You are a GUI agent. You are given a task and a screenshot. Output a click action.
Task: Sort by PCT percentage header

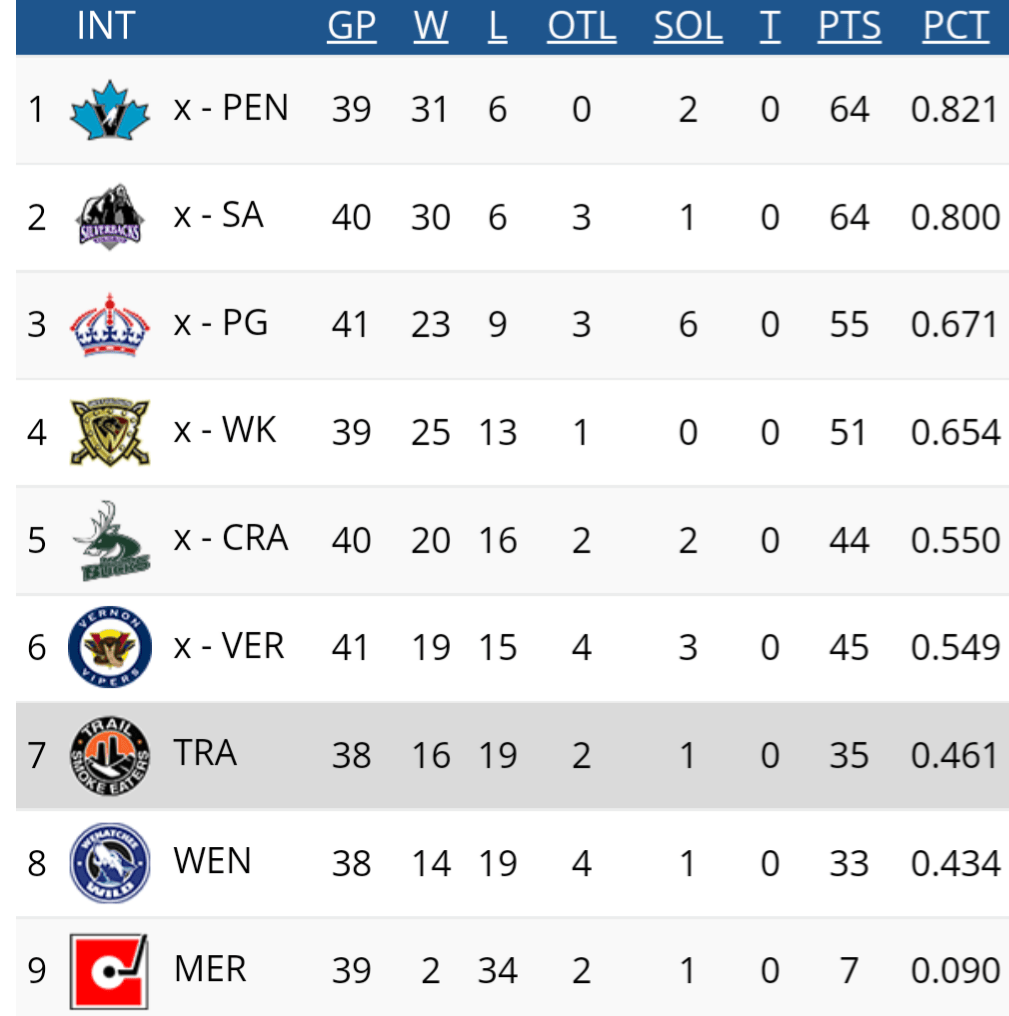point(956,26)
